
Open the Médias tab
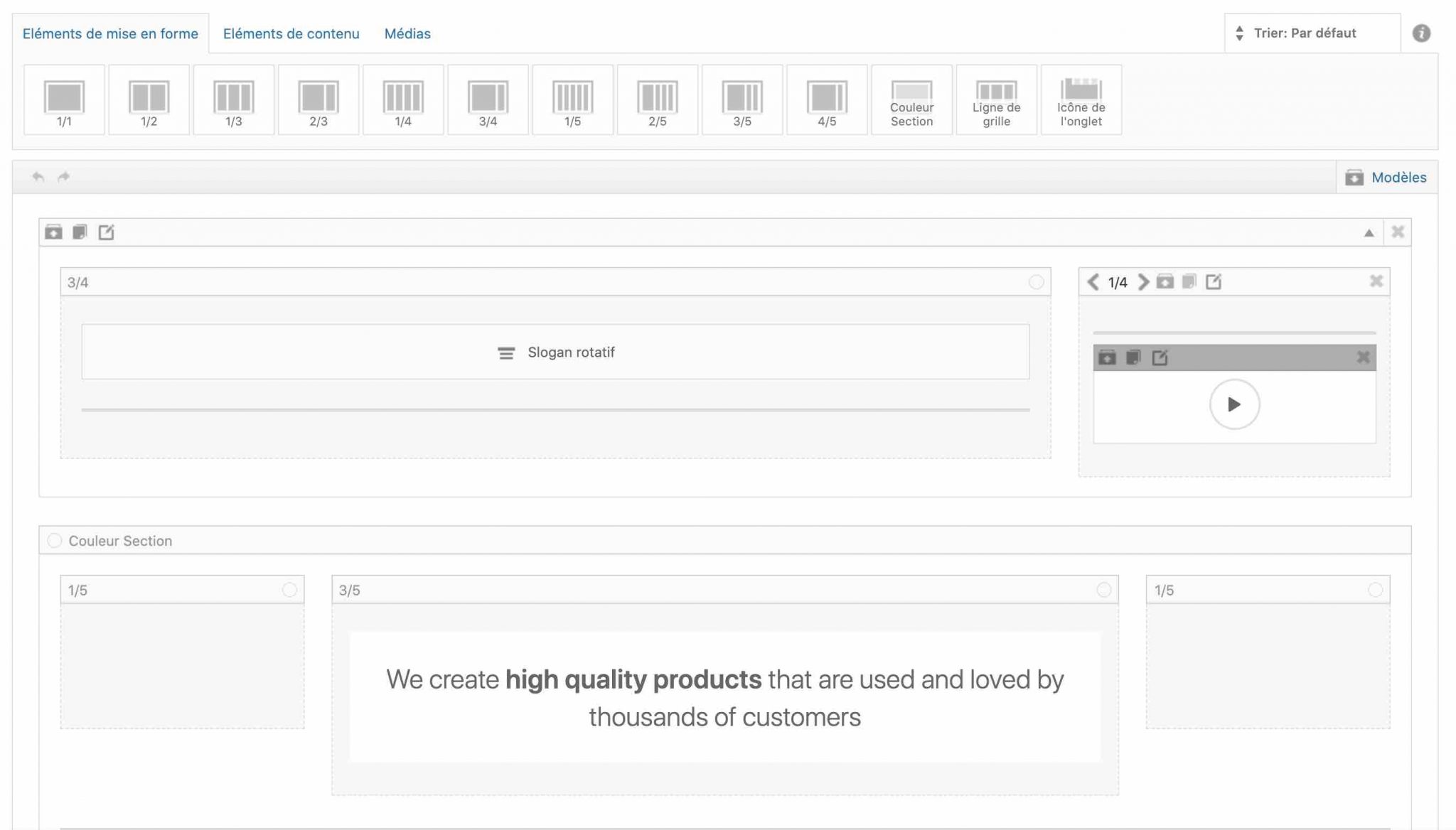click(x=407, y=33)
